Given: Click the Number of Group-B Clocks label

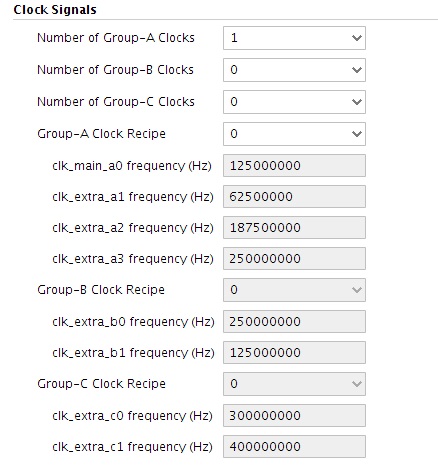Looking at the screenshot, I should 115,70.
